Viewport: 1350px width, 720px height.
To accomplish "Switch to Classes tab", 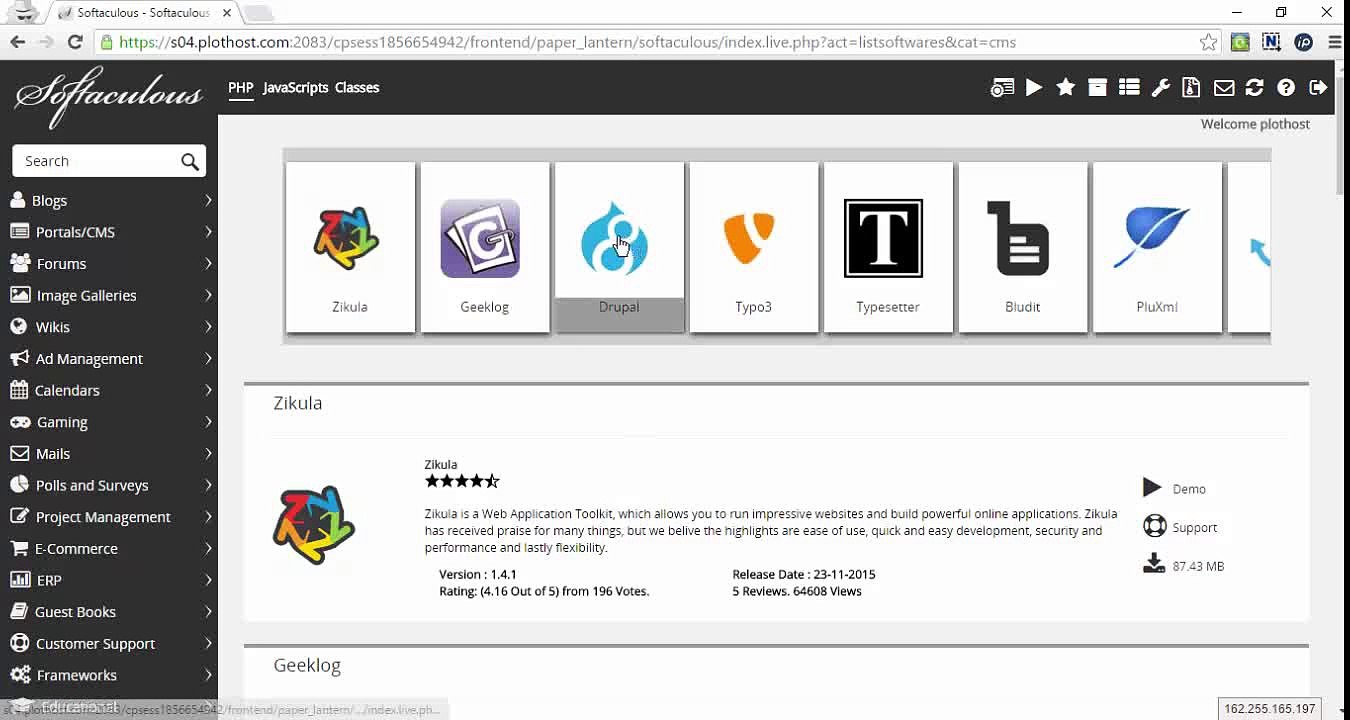I will pyautogui.click(x=357, y=88).
